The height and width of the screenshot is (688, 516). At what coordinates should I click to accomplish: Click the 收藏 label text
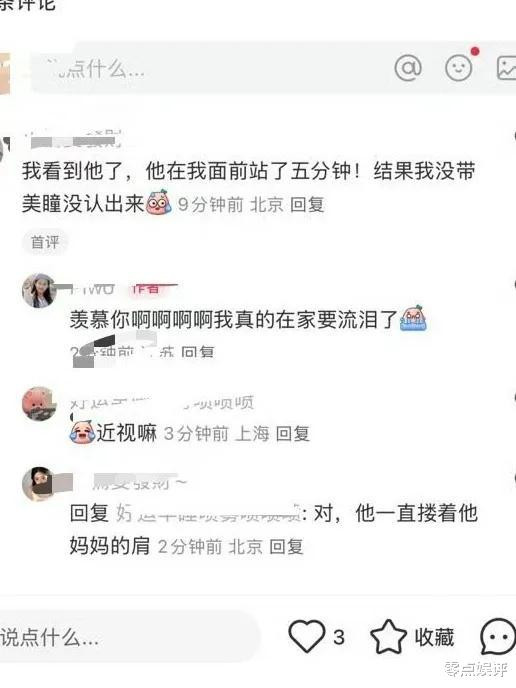pyautogui.click(x=434, y=637)
